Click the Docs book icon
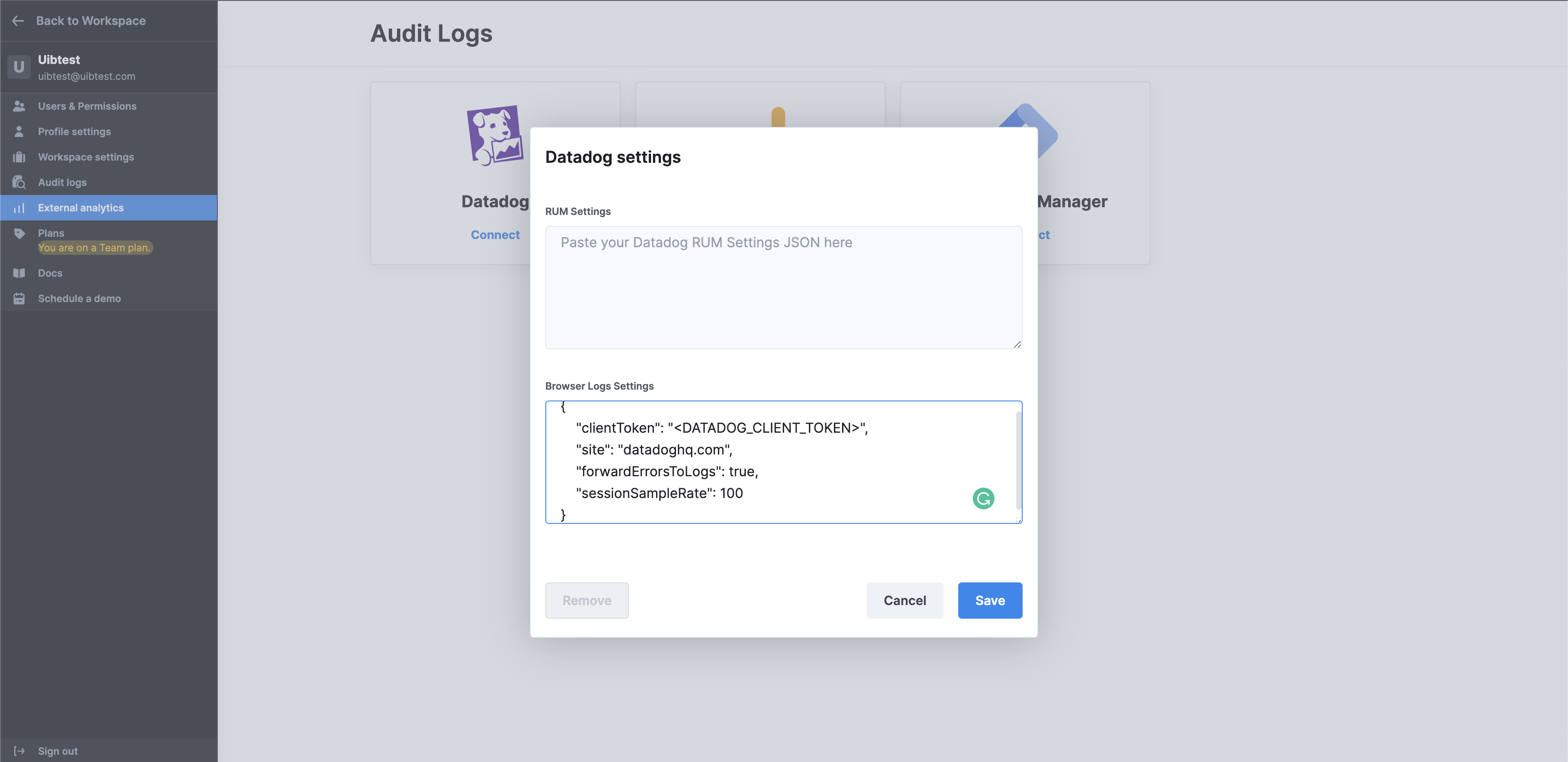 19,273
